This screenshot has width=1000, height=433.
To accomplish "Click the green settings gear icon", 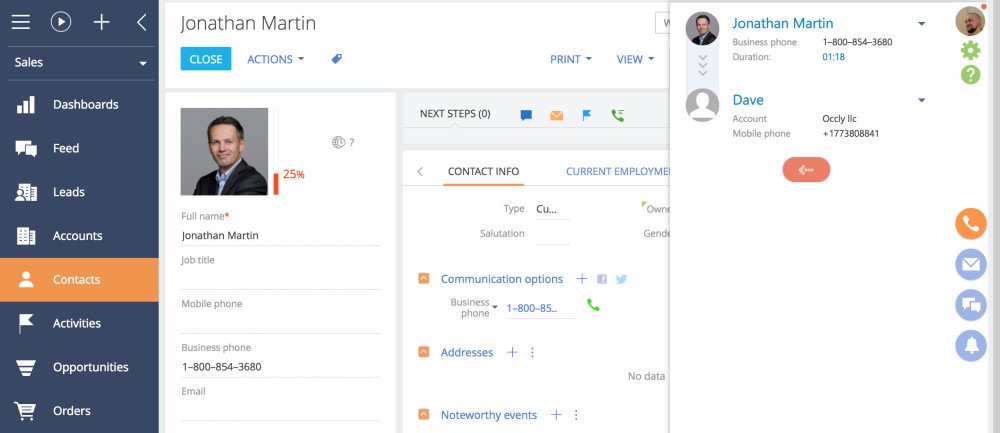I will (970, 50).
